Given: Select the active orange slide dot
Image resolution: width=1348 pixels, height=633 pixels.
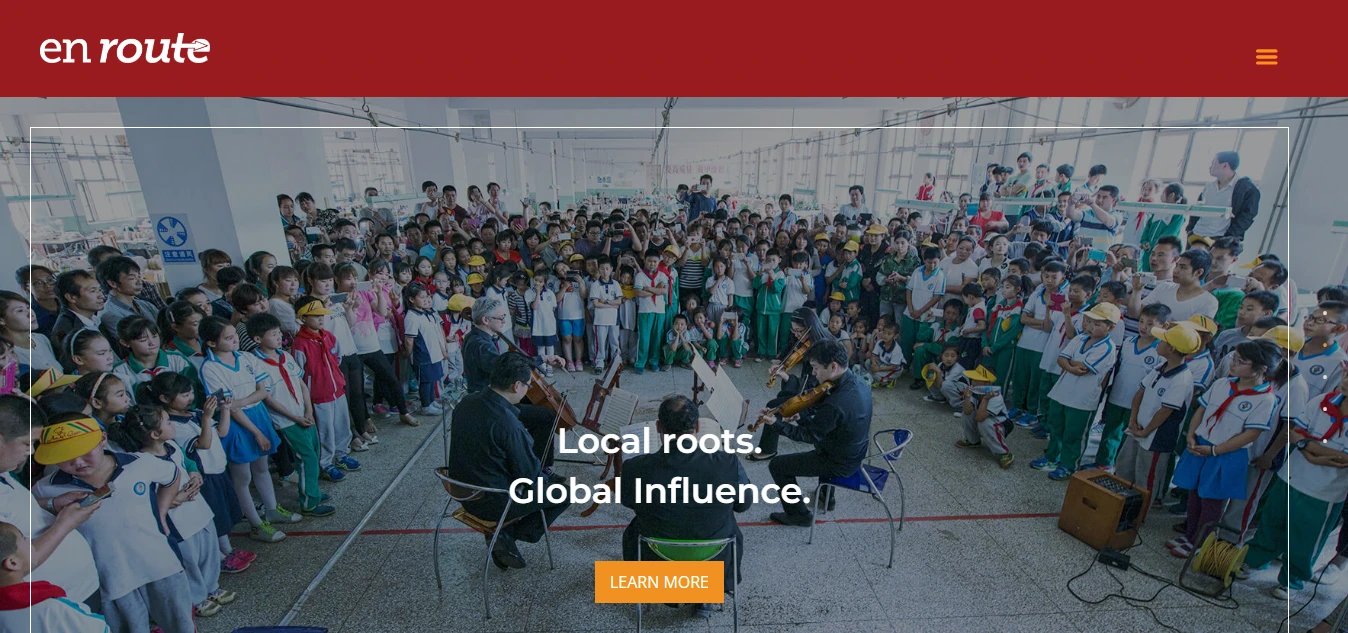Looking at the screenshot, I should 1325,345.
